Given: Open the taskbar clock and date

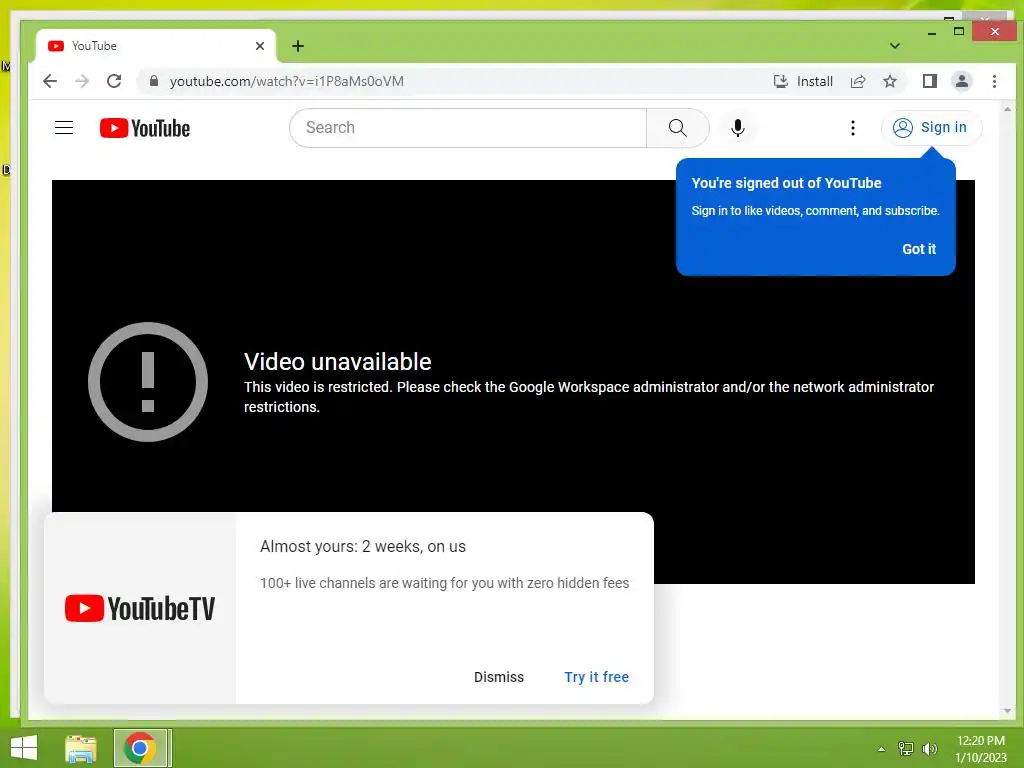Looking at the screenshot, I should [980, 749].
